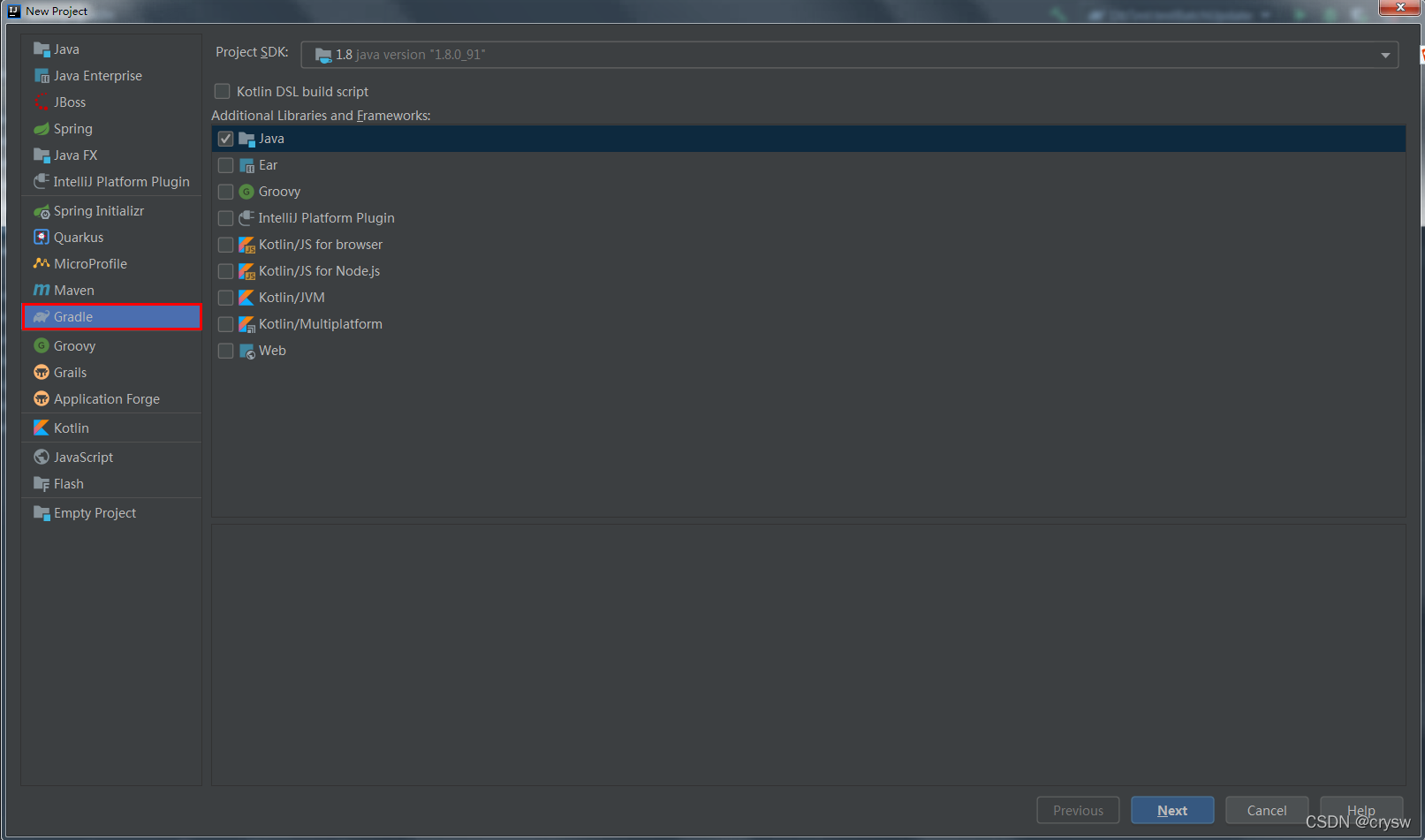Click the Groovy framework icon in list
The height and width of the screenshot is (840, 1425).
246,192
